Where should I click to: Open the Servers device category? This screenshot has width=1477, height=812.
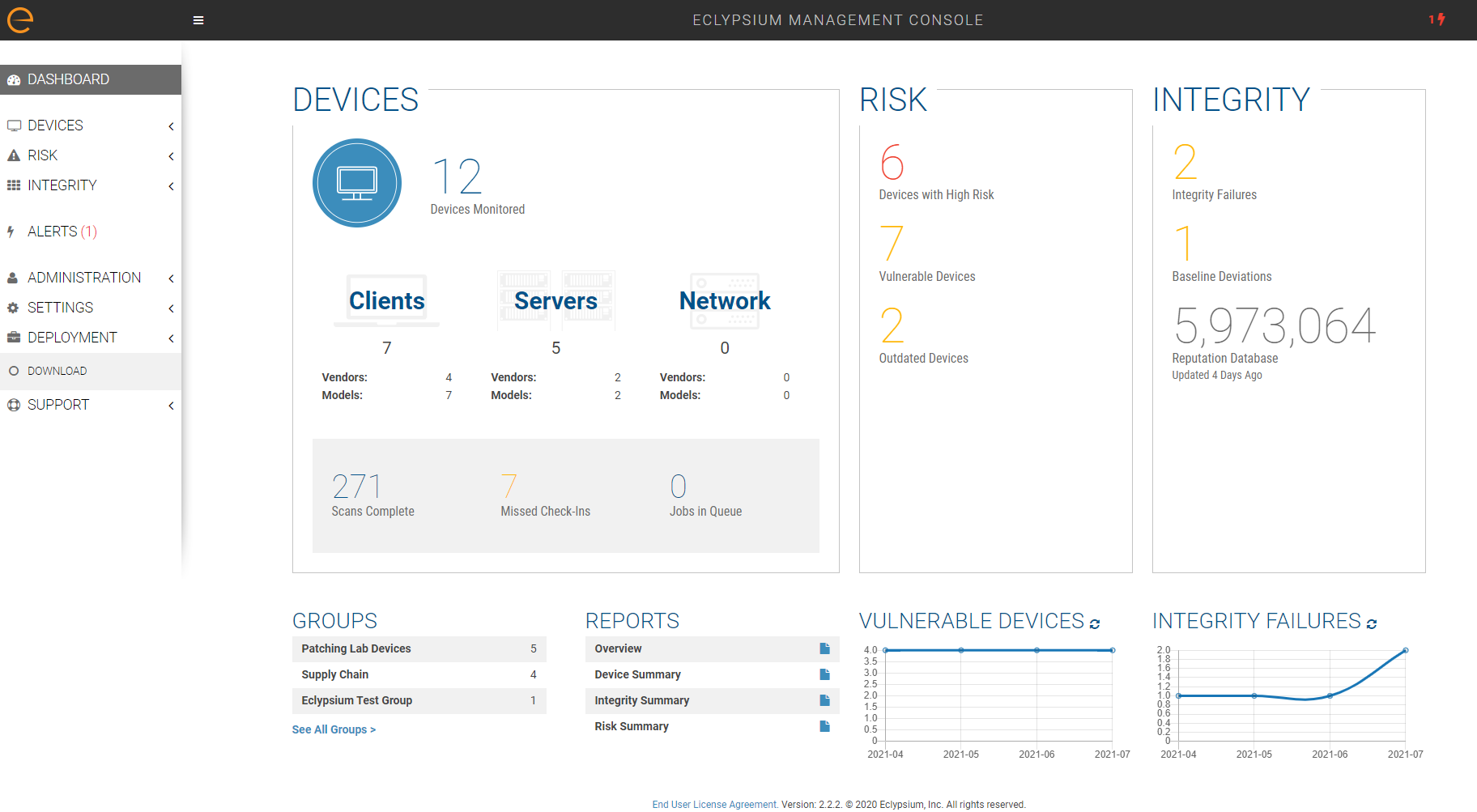[x=556, y=300]
